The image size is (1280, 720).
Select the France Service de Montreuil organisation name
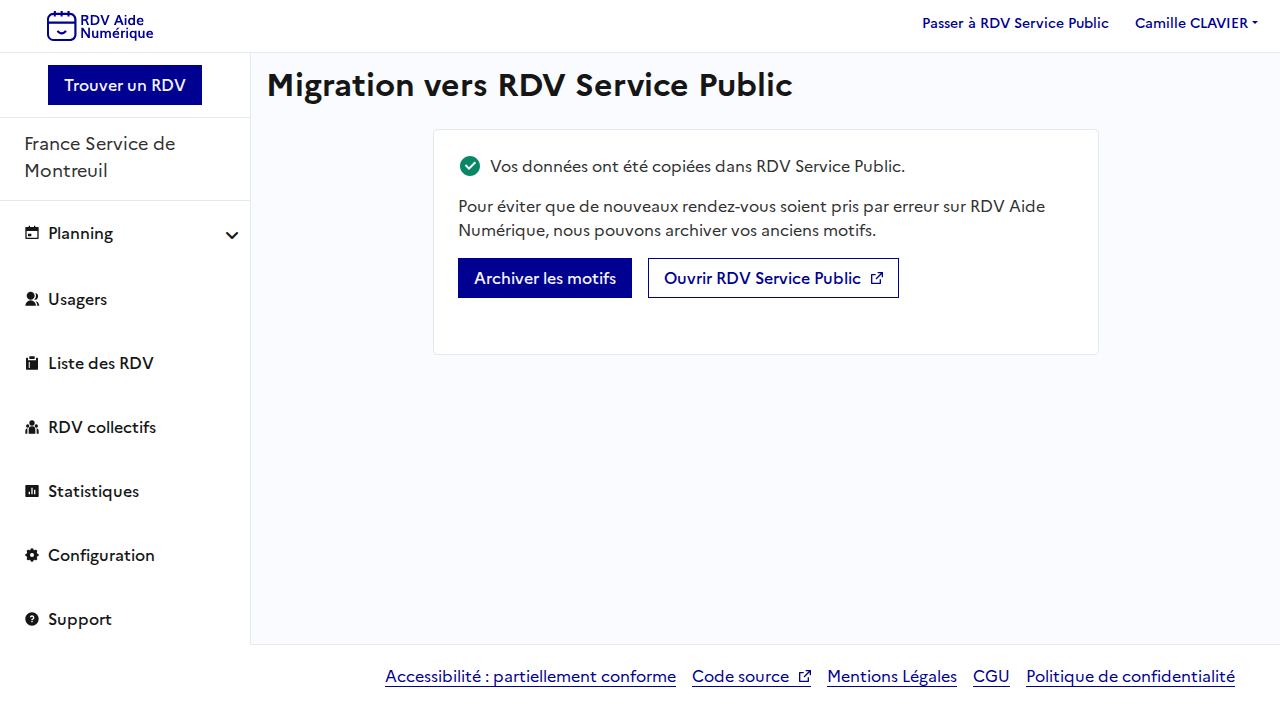pos(100,157)
